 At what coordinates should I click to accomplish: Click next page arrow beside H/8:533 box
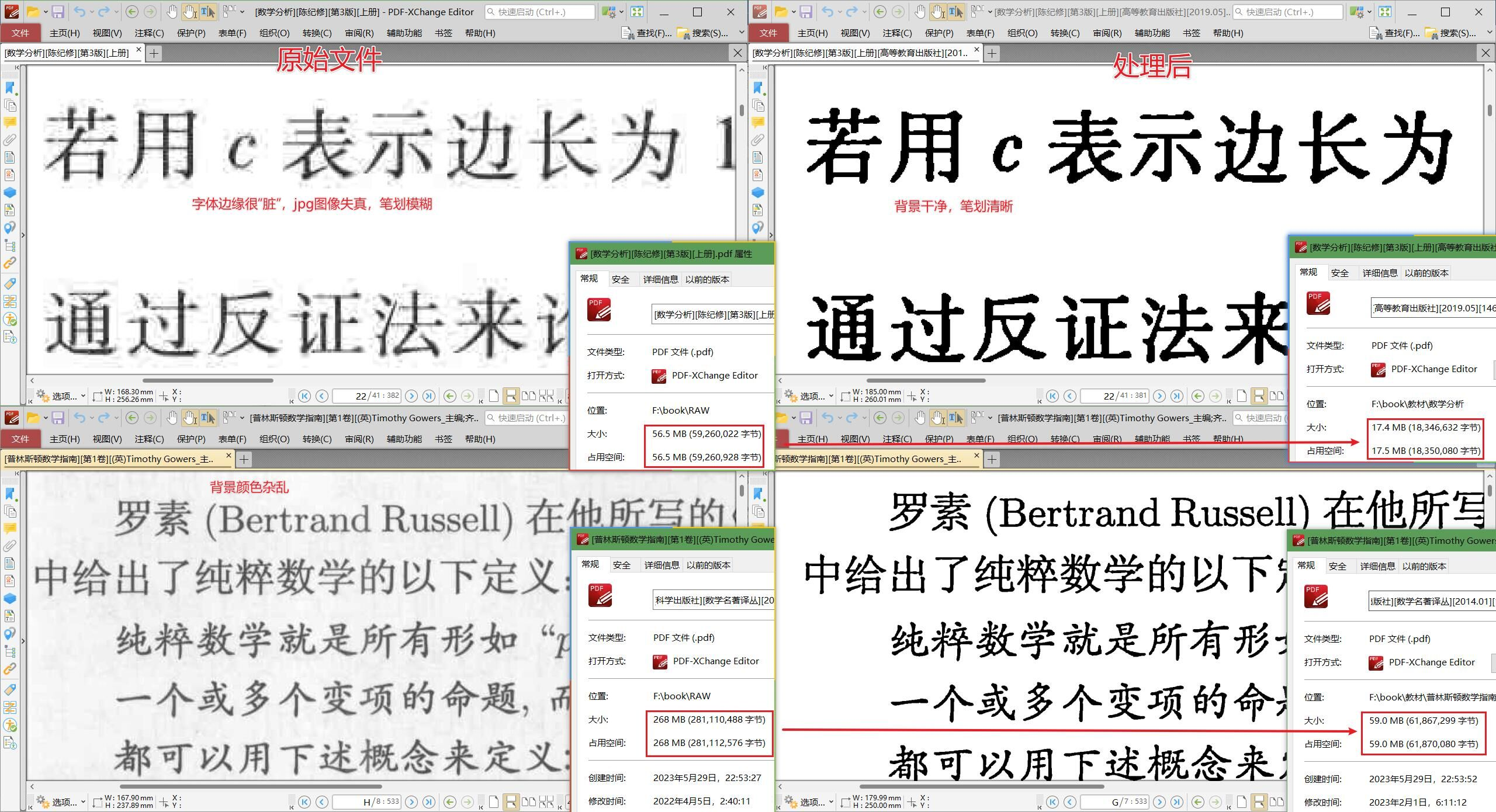pos(411,802)
